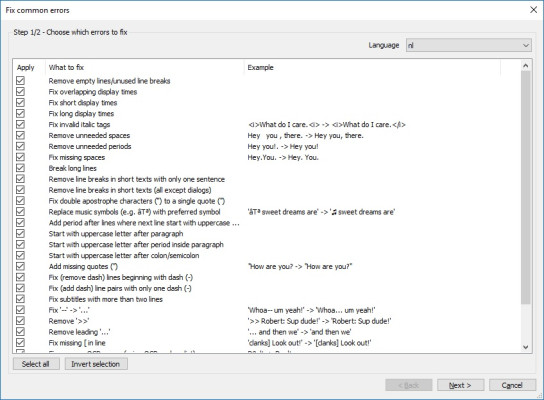Viewport: 544px width, 400px height.
Task: Click the 'clanks] Look out!' example
Action: pyautogui.click(x=309, y=343)
